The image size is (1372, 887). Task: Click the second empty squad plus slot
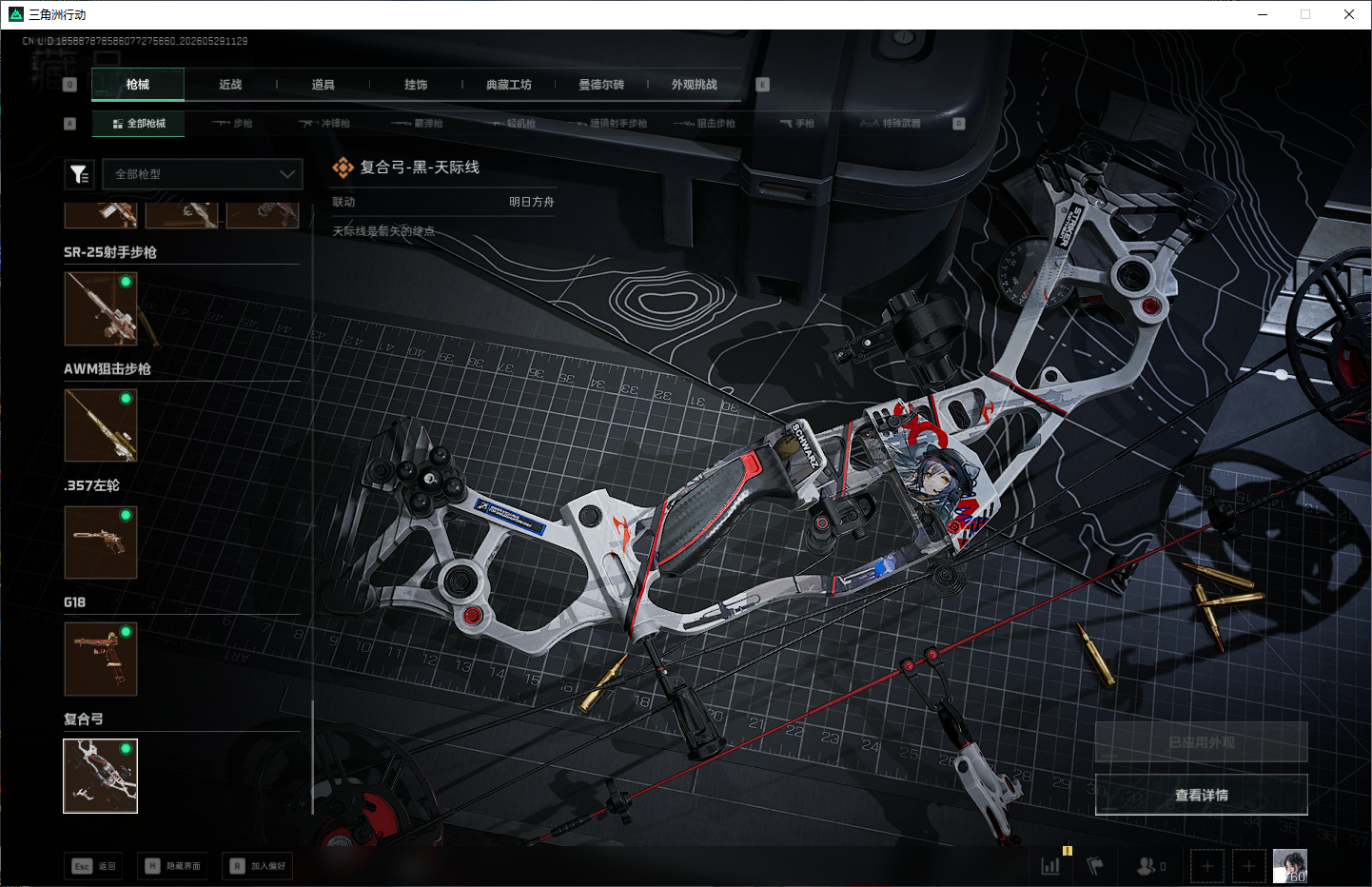[x=1249, y=866]
